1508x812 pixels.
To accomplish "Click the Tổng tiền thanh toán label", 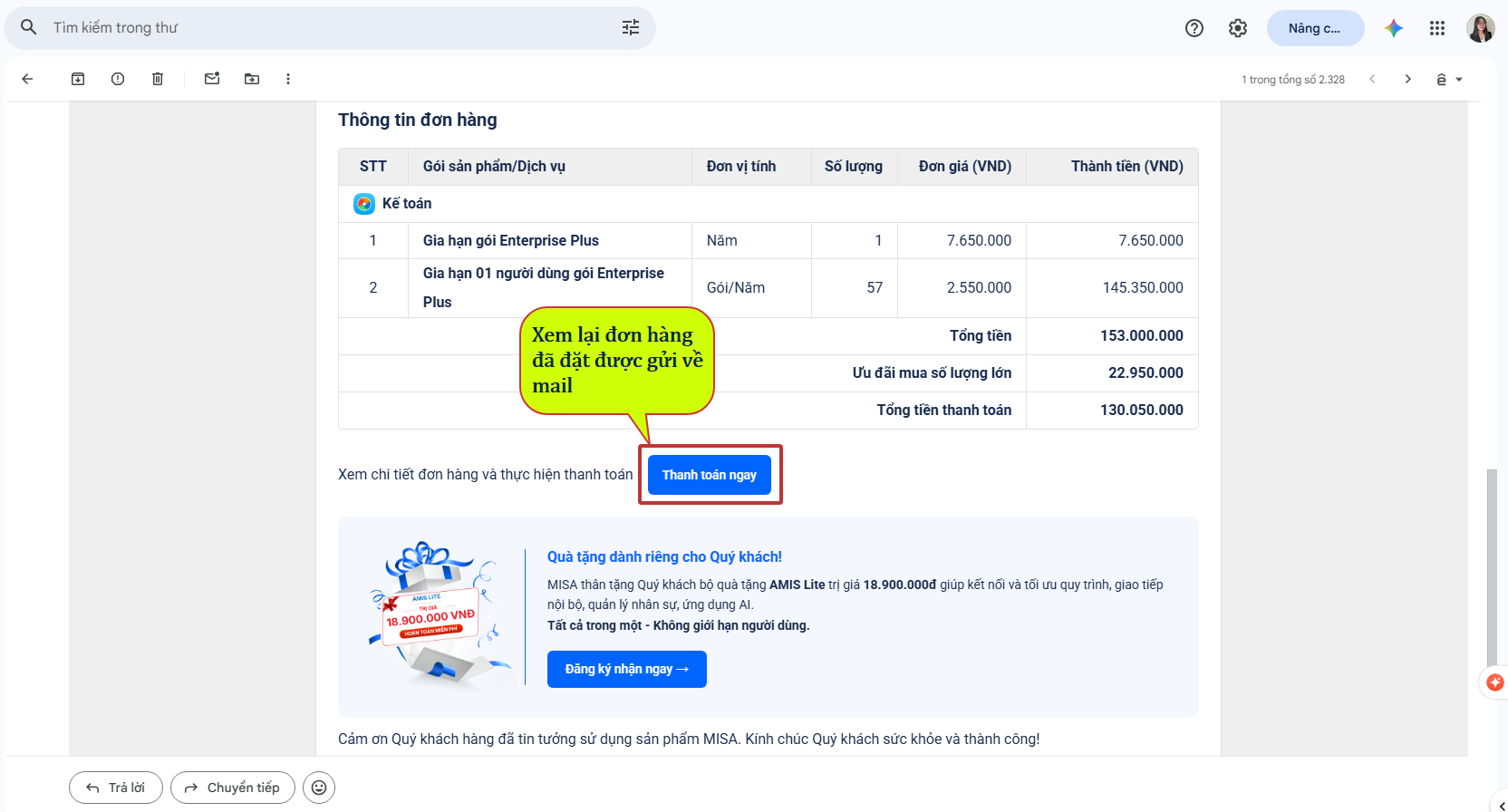I will click(x=944, y=410).
